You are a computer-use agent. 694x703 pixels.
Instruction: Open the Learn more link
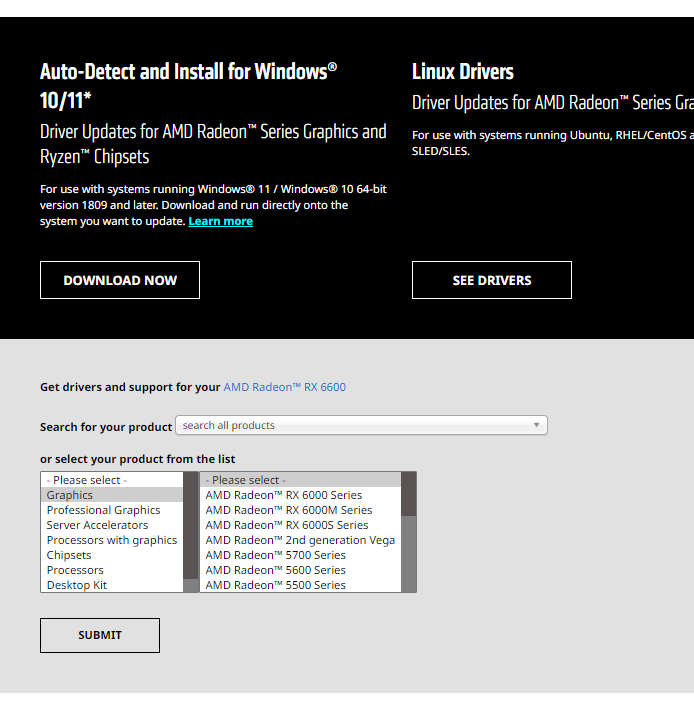tap(221, 221)
